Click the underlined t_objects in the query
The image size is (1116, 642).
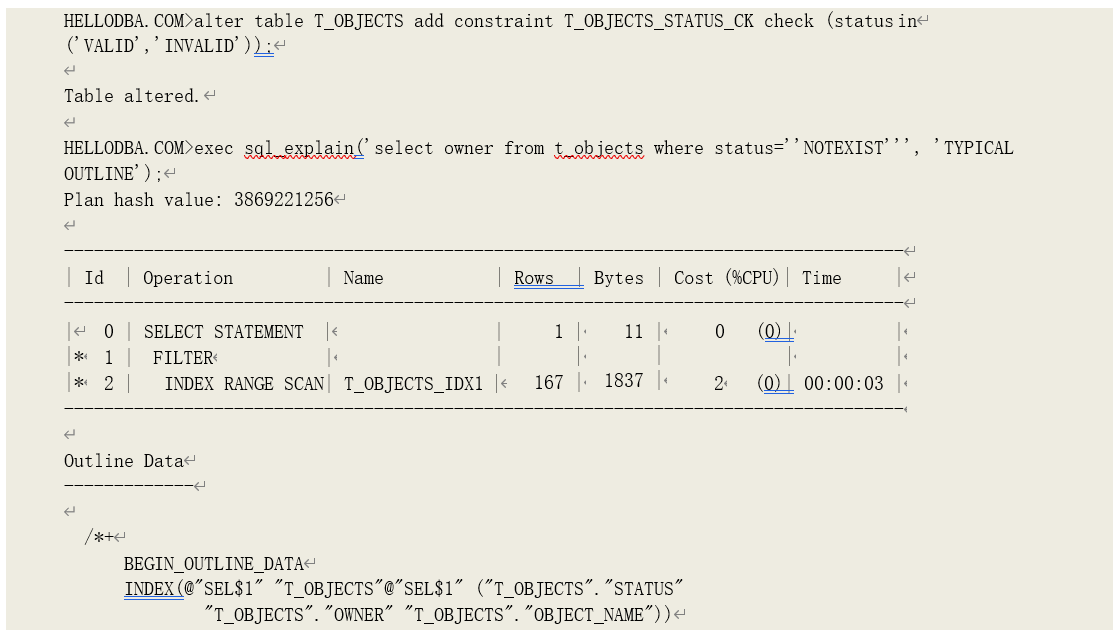click(x=598, y=148)
